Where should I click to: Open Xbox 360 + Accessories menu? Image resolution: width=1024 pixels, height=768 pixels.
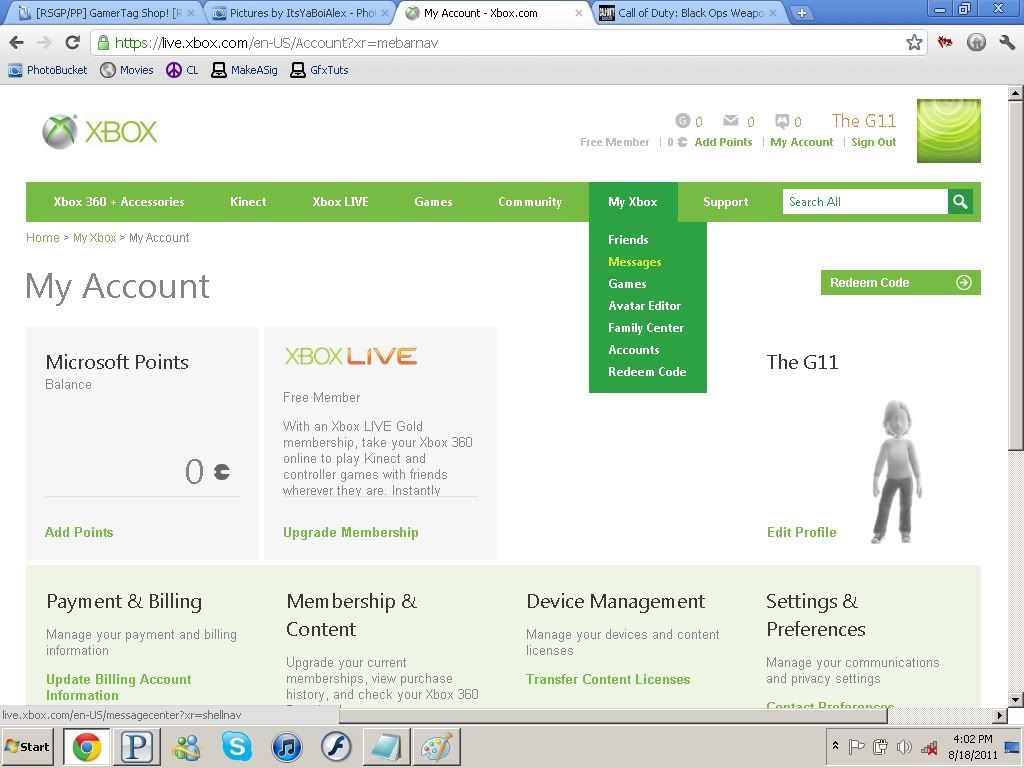pyautogui.click(x=119, y=202)
